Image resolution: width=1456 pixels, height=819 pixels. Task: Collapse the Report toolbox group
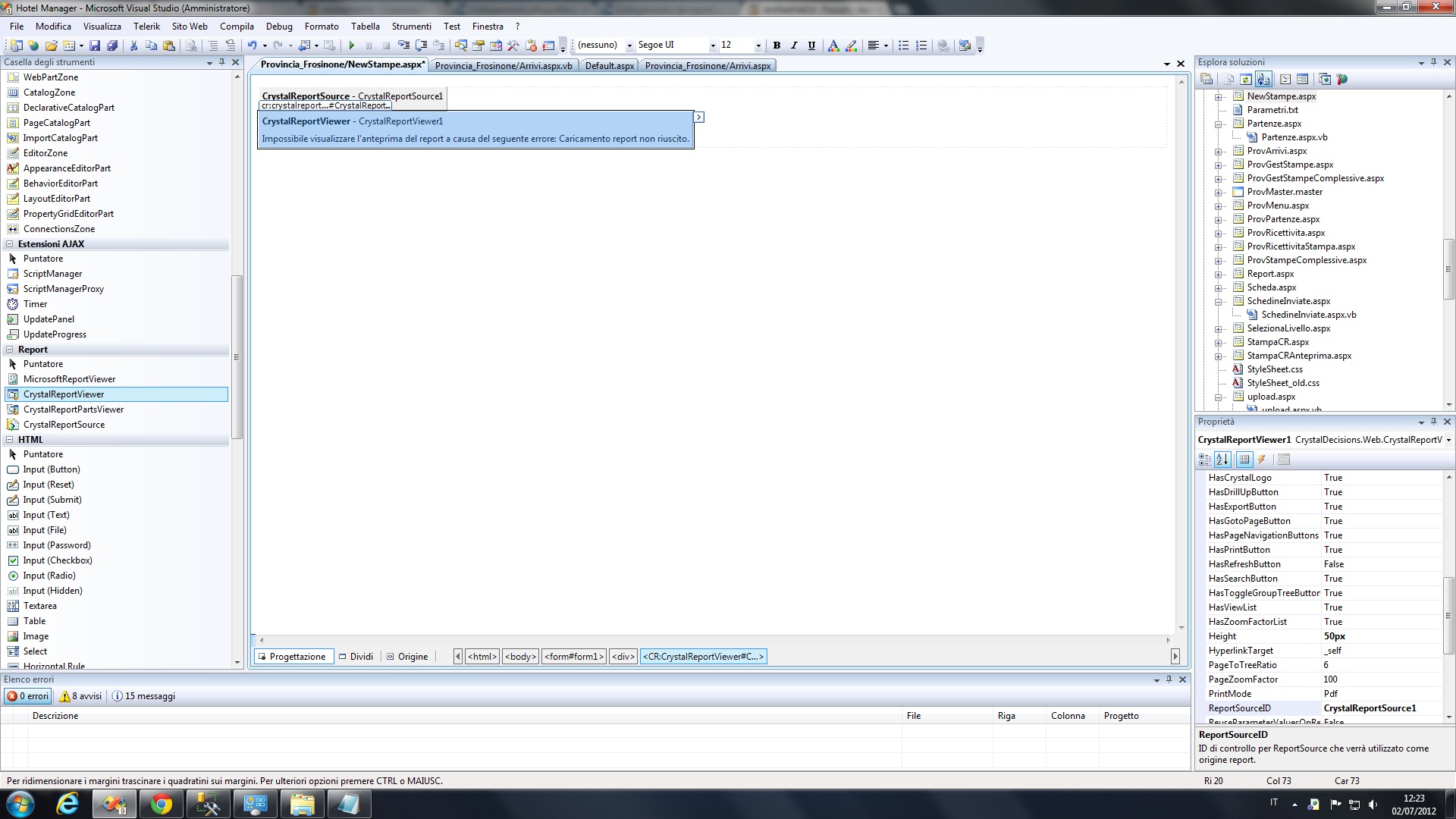point(10,350)
